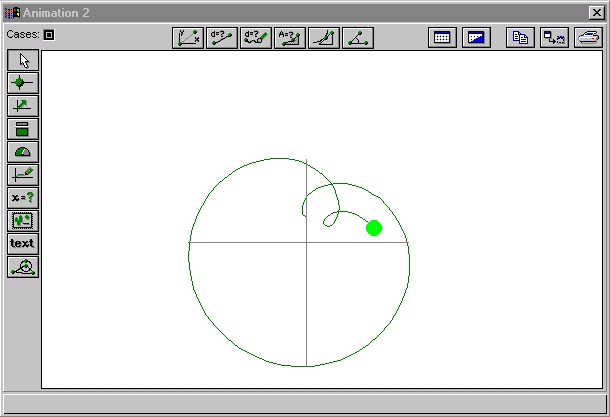Viewport: 610px width, 417px height.
Task: Select the axes with pencil tool
Action: [x=23, y=175]
